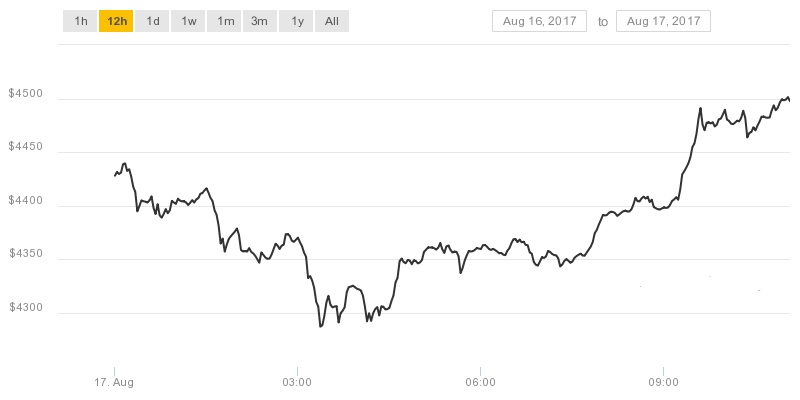Display All available price data
This screenshot has height=400, width=800.
click(x=332, y=21)
